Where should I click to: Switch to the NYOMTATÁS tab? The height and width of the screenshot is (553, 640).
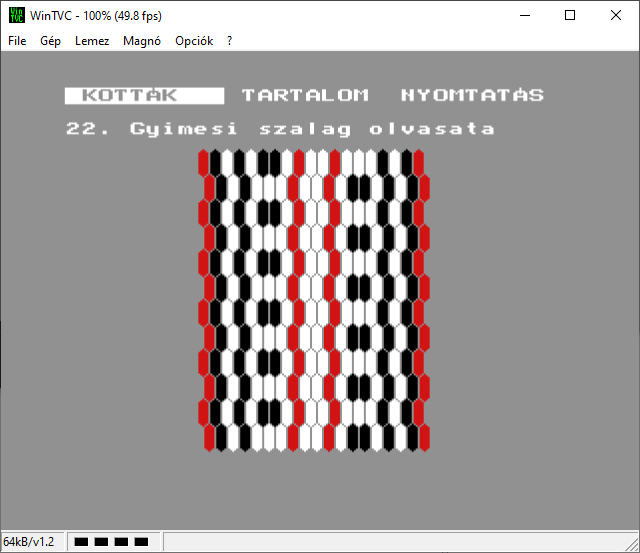472,96
